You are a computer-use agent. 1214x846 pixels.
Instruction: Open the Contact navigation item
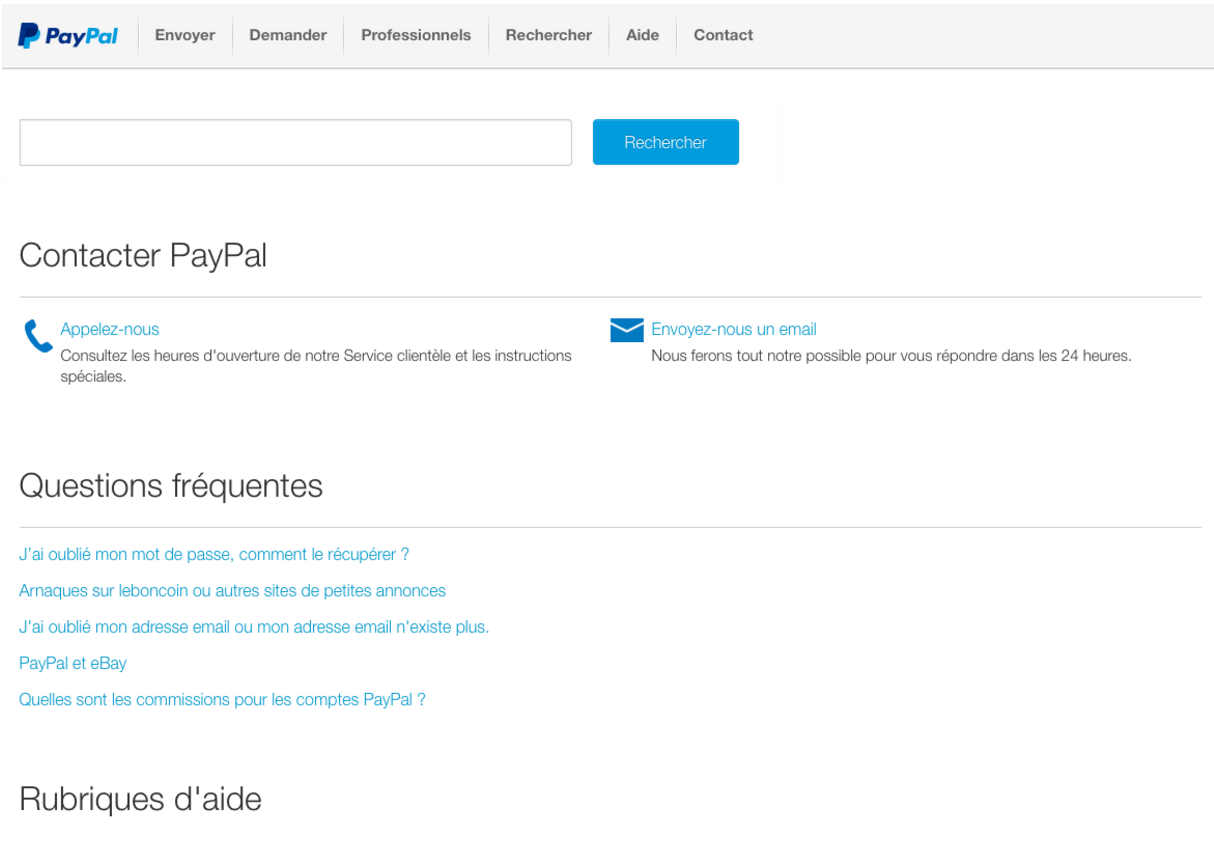[722, 35]
